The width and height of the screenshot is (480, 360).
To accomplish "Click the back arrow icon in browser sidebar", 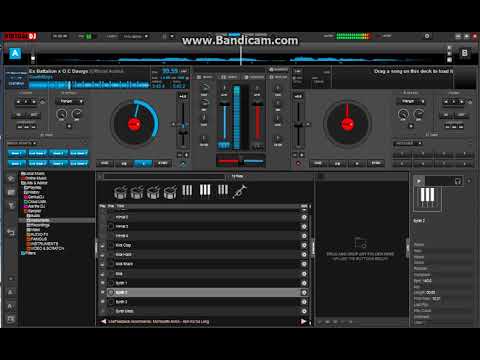I will tap(11, 233).
